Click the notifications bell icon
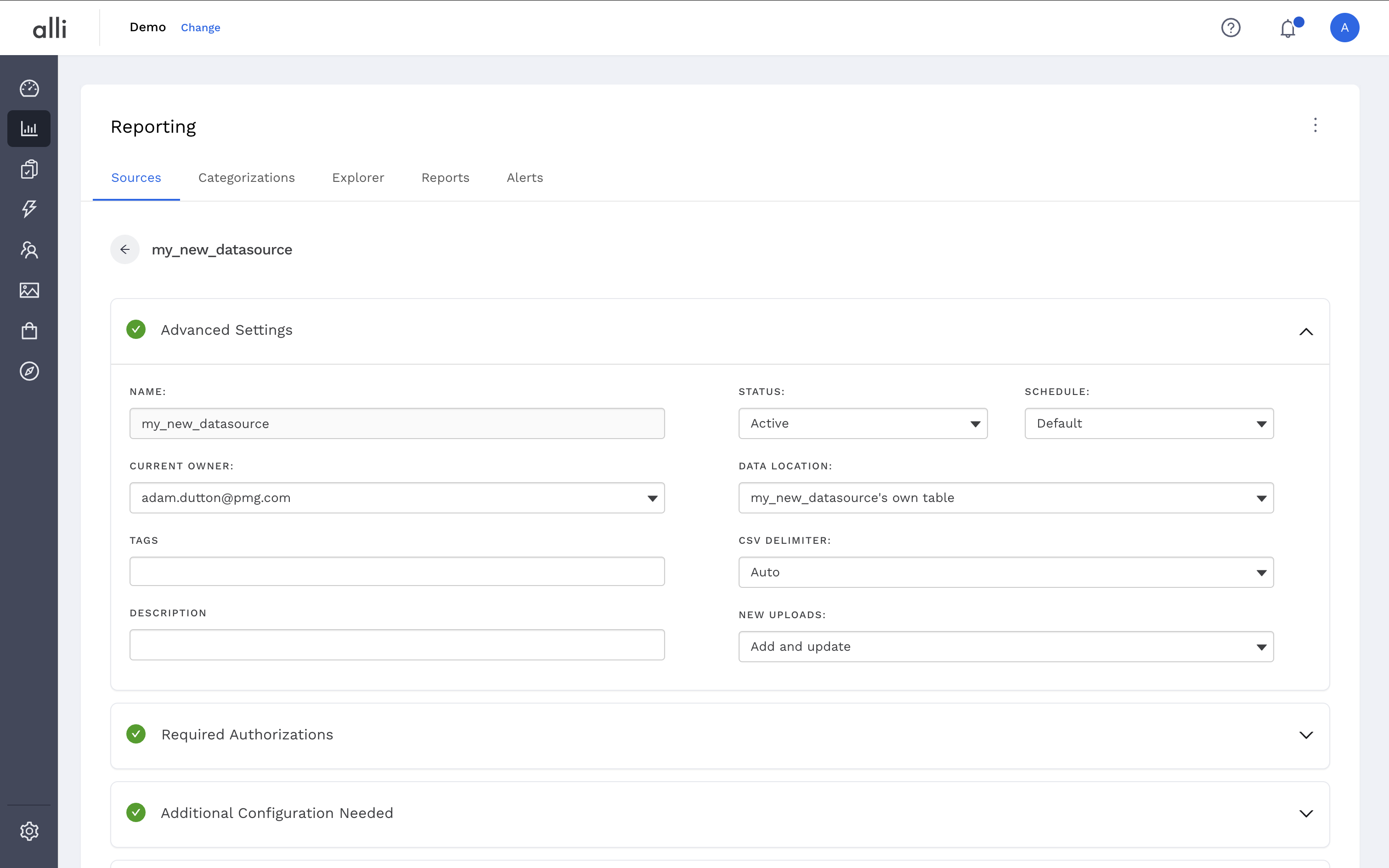This screenshot has height=868, width=1389. pos(1288,28)
